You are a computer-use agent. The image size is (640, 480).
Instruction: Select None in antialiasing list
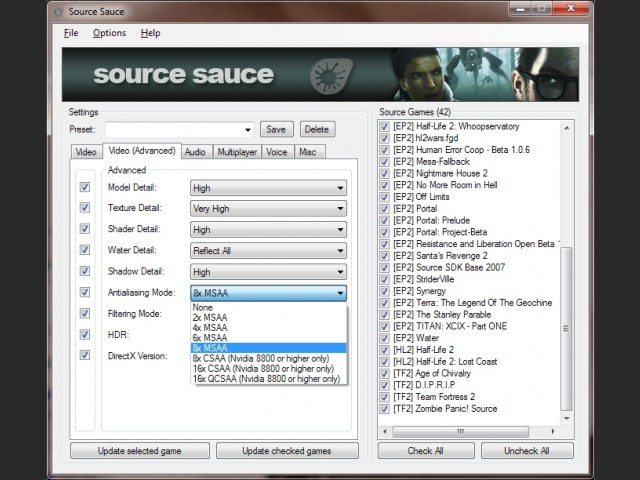[x=269, y=307]
